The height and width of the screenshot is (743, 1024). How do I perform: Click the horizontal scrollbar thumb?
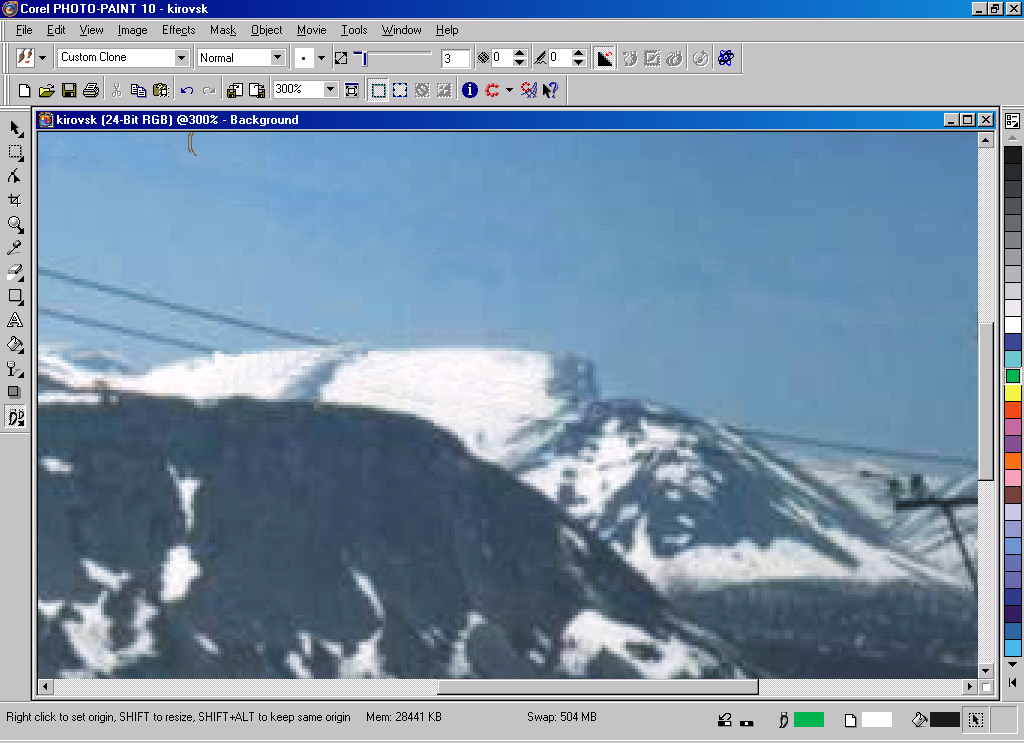(x=598, y=687)
